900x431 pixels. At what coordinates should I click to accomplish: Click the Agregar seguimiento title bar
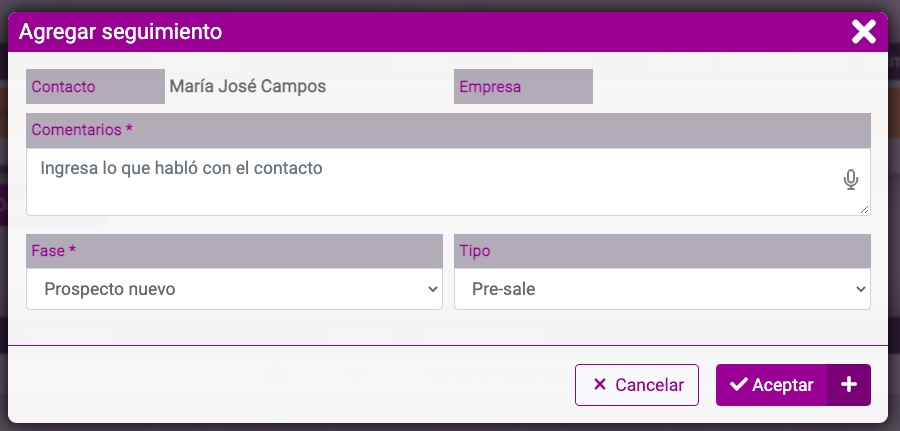[430, 32]
